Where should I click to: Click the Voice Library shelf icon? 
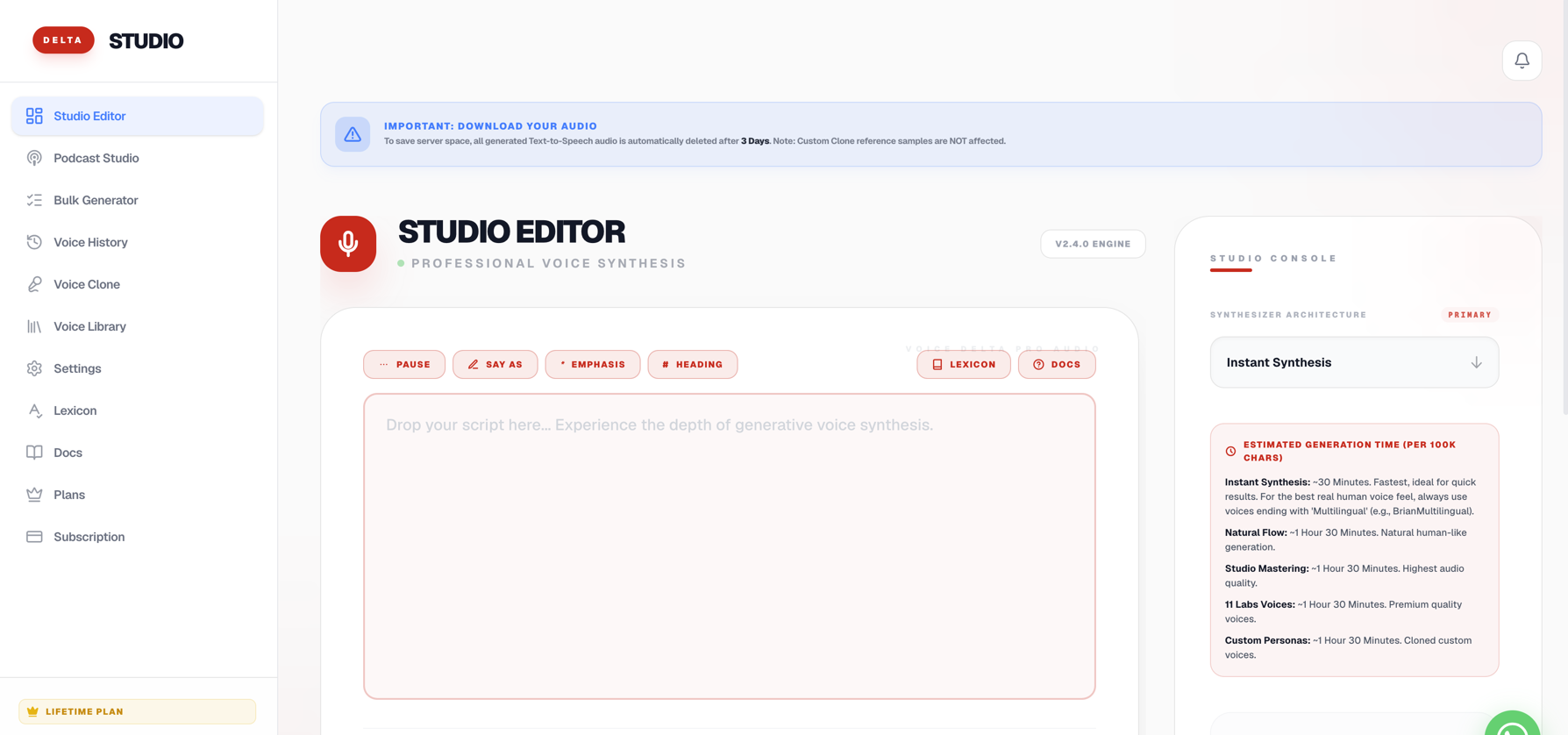click(x=34, y=326)
